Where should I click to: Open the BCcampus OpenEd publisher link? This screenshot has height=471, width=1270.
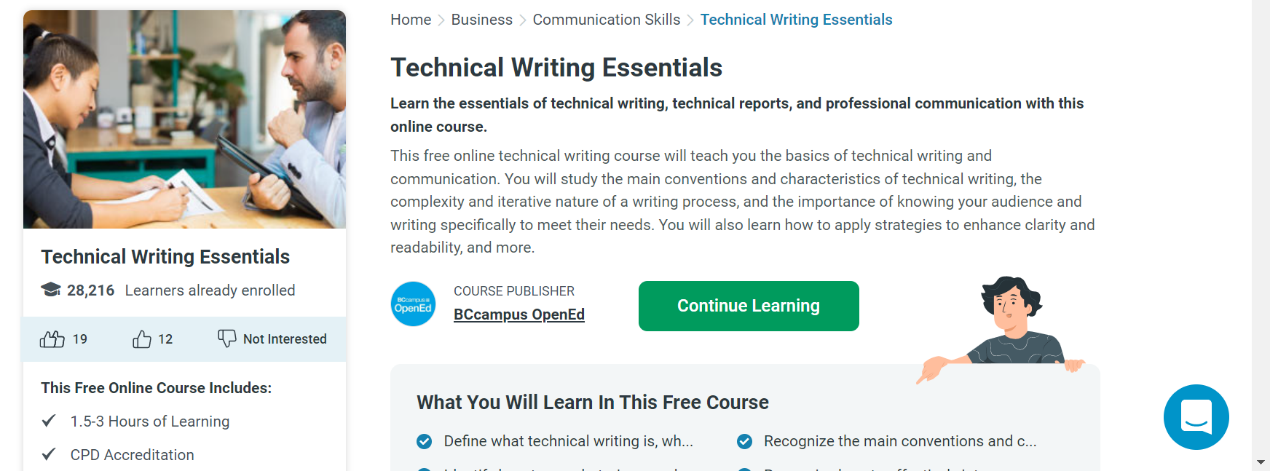(x=519, y=314)
